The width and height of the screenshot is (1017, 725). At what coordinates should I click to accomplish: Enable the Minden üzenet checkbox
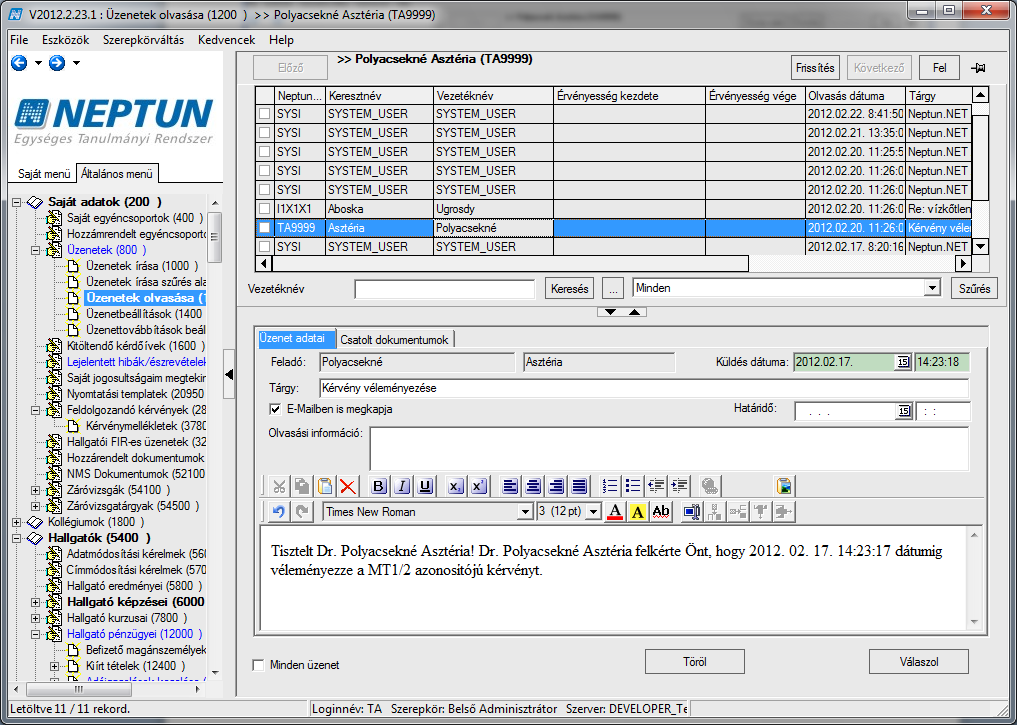pos(258,665)
